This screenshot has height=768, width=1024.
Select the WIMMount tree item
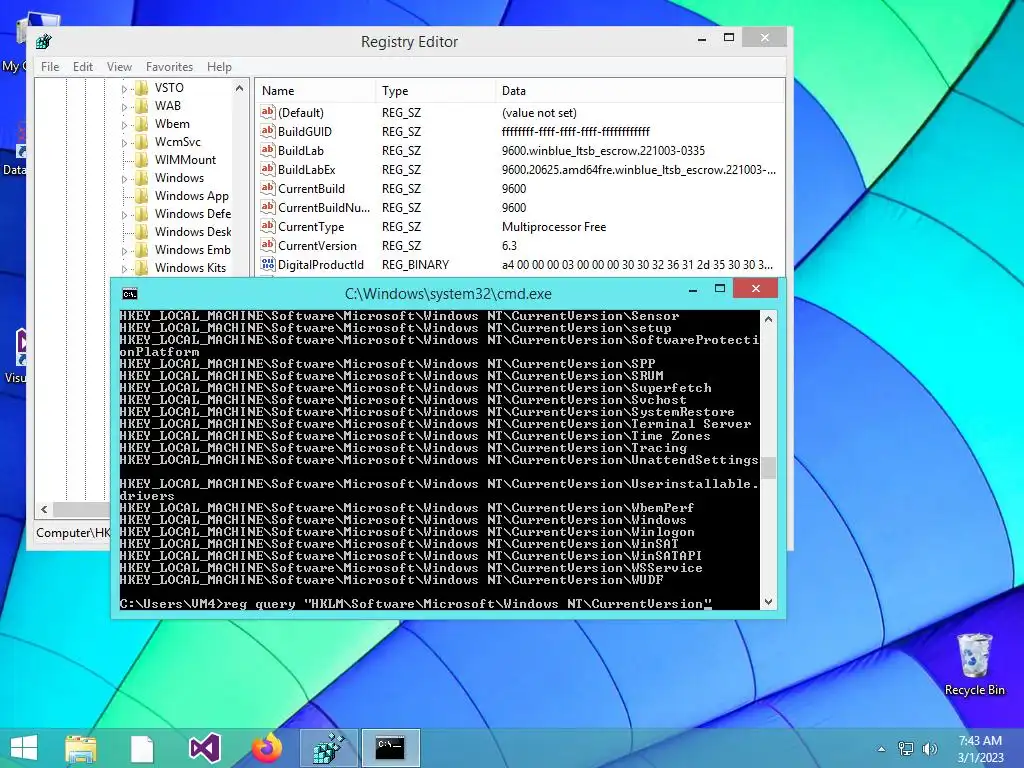pos(185,160)
